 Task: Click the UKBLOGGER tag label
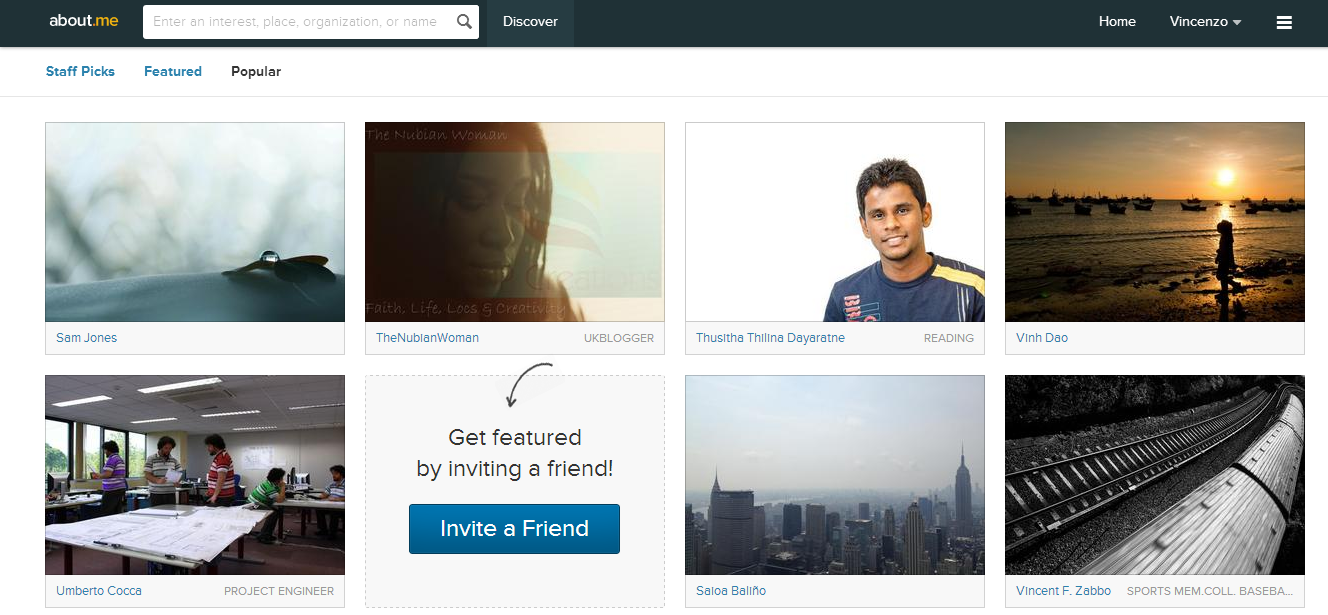619,339
